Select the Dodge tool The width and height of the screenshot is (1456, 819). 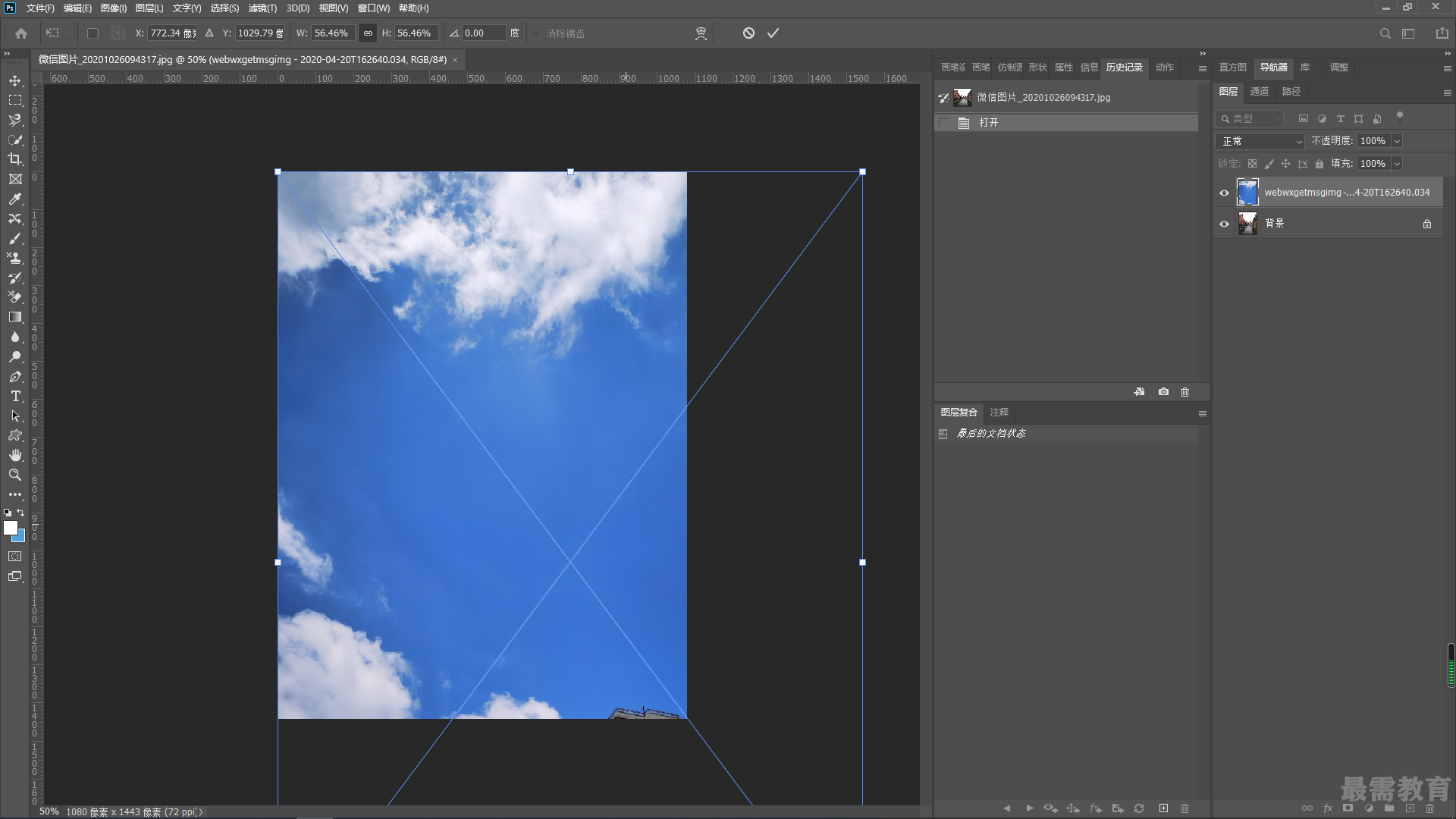point(15,356)
